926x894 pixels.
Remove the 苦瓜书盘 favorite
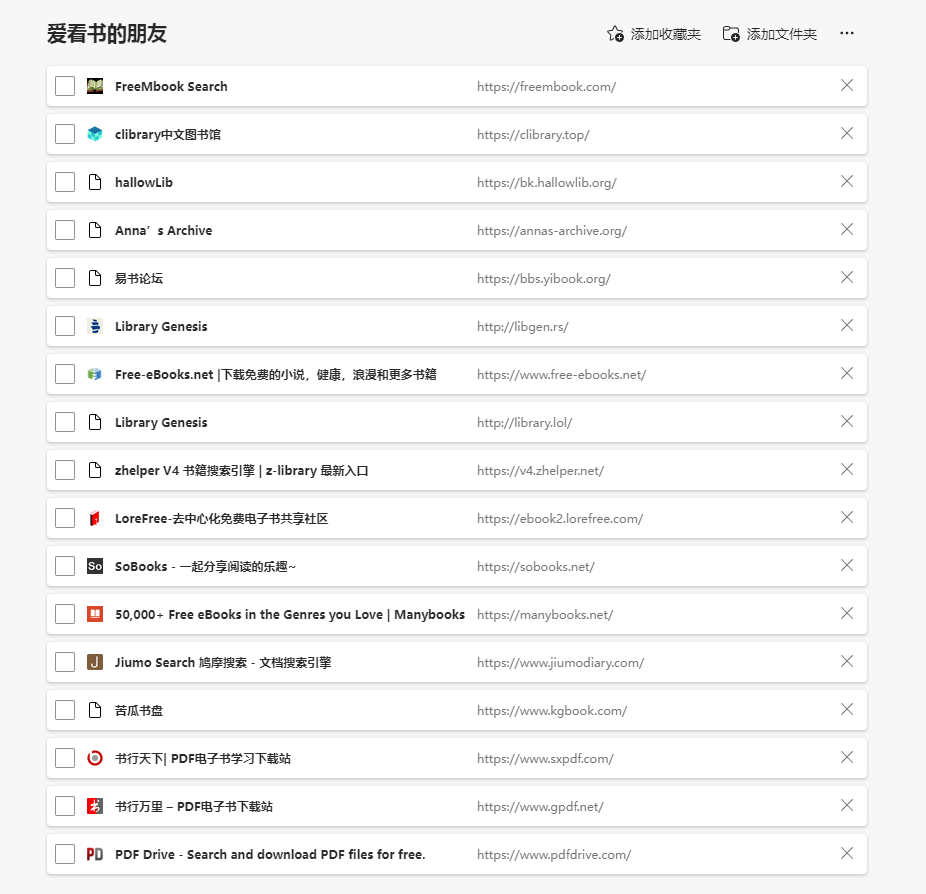click(x=847, y=709)
